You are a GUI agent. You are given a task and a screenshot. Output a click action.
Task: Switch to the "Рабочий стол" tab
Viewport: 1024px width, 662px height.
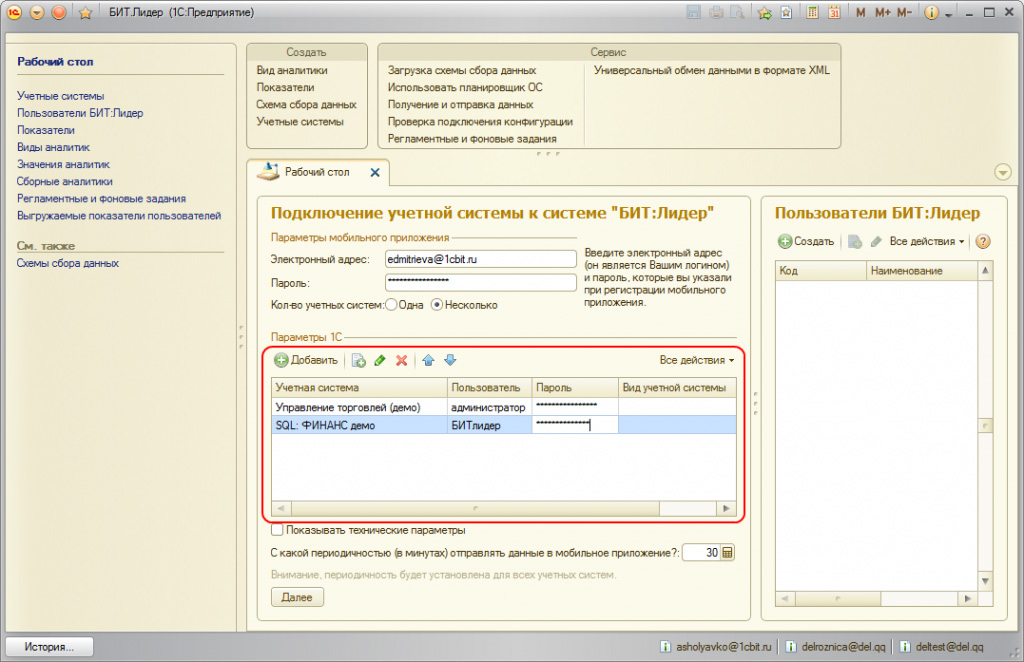tap(317, 172)
